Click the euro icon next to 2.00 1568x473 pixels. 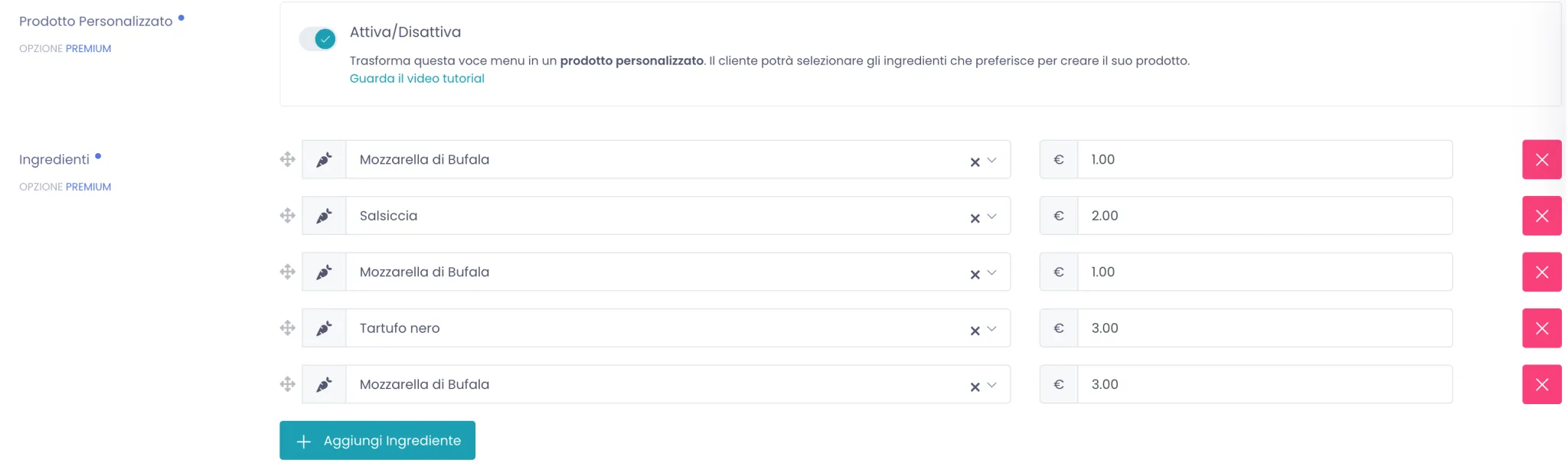click(x=1059, y=216)
